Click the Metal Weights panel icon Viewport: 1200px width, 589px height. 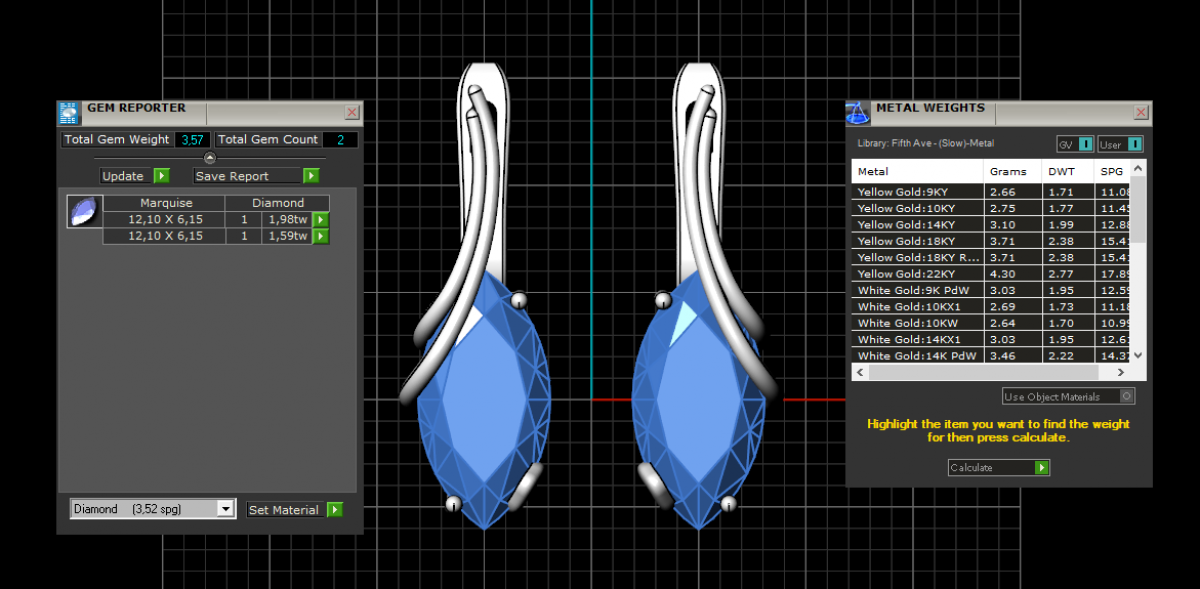coord(858,112)
